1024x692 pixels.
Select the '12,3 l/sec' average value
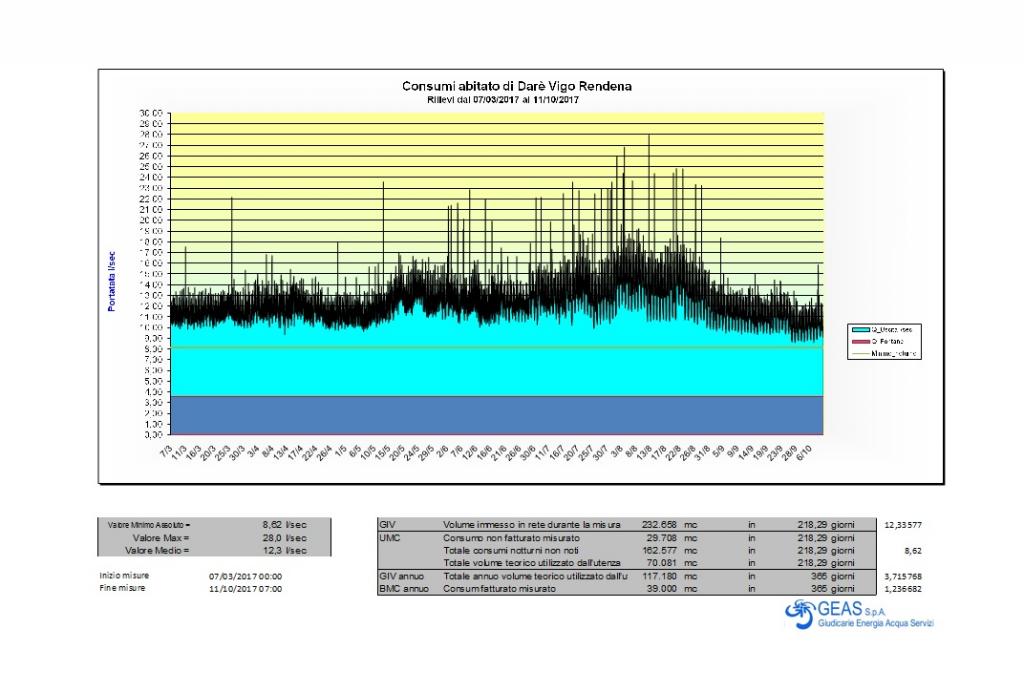point(284,550)
